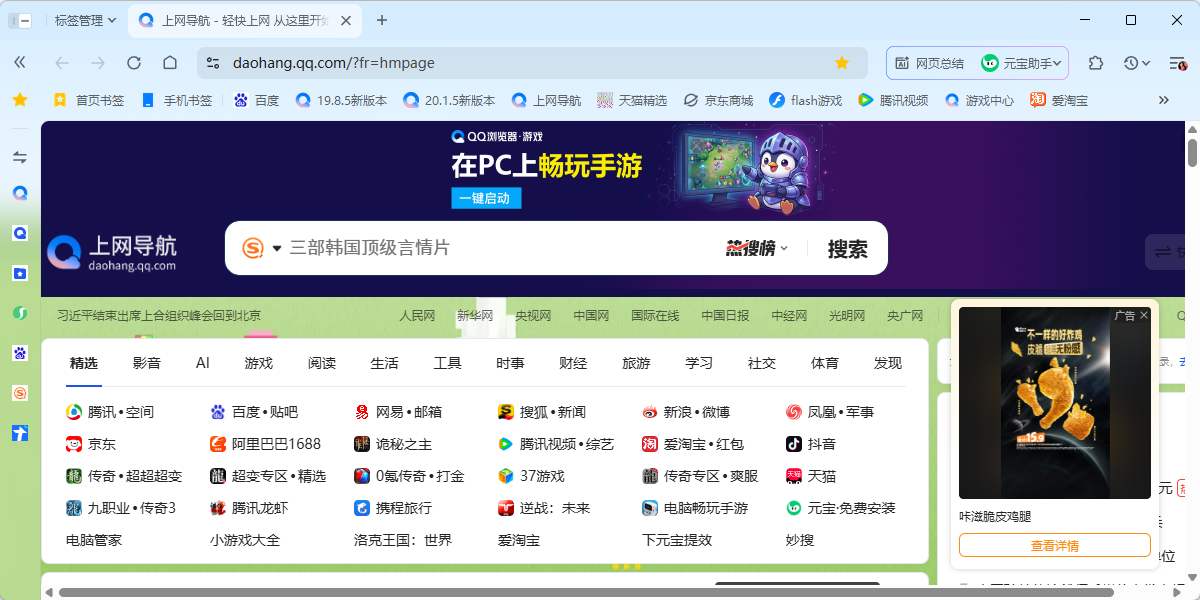The image size is (1200, 600).
Task: Open the Sogou search engine selector dropdown
Action: pos(262,248)
